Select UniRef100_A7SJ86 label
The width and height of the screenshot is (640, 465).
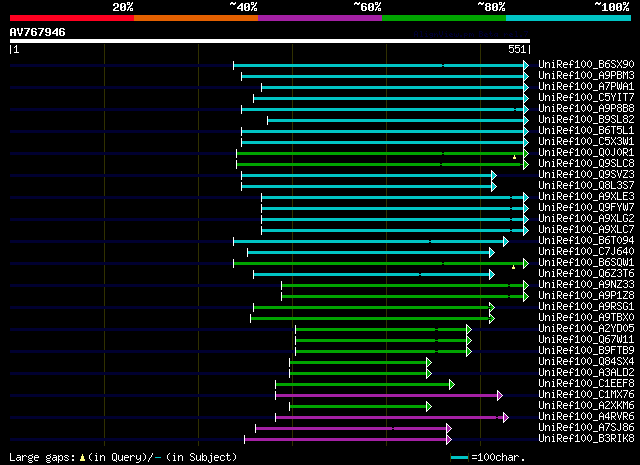586,428
